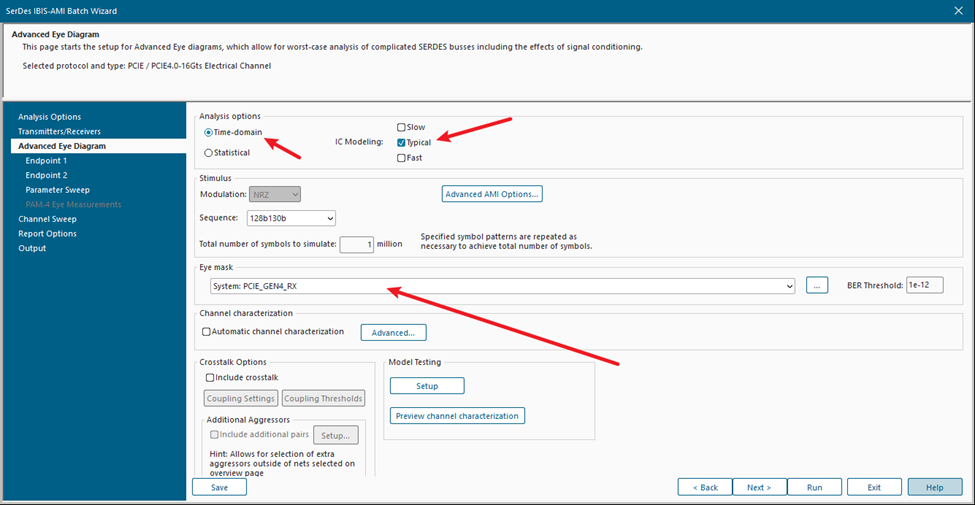Select Endpoint 1 in the navigation tree
Image resolution: width=975 pixels, height=505 pixels.
[x=46, y=160]
